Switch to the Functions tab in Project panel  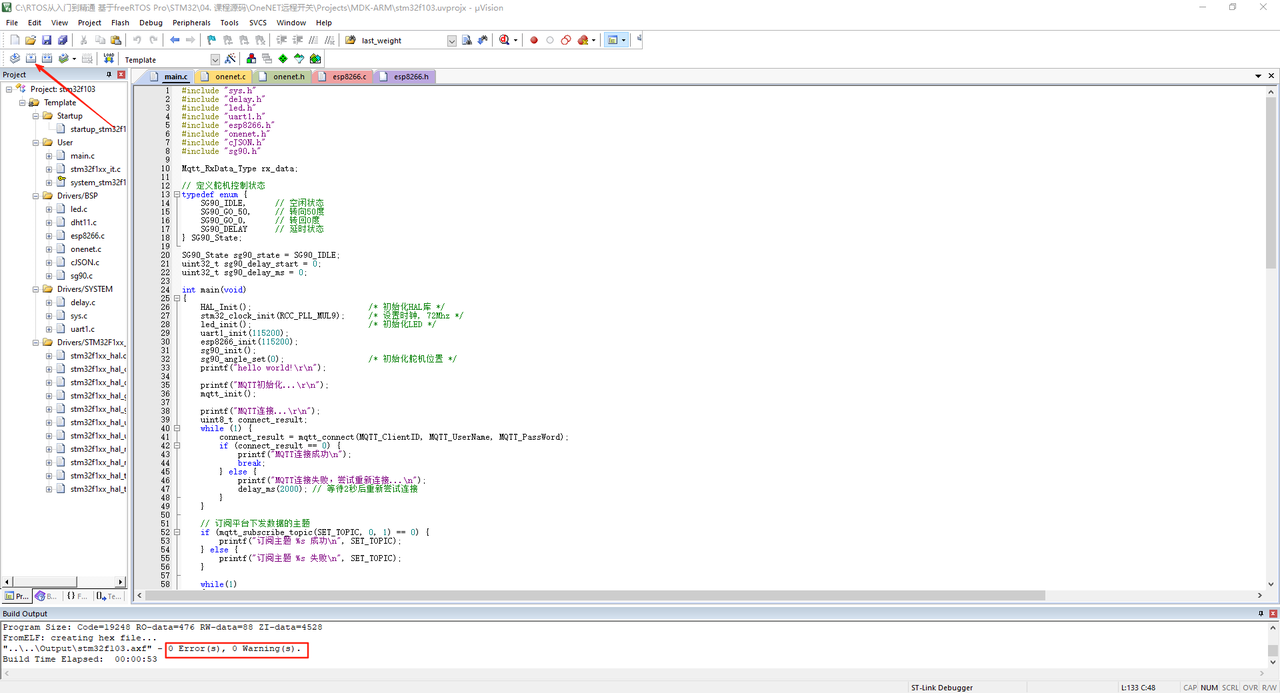[x=78, y=596]
